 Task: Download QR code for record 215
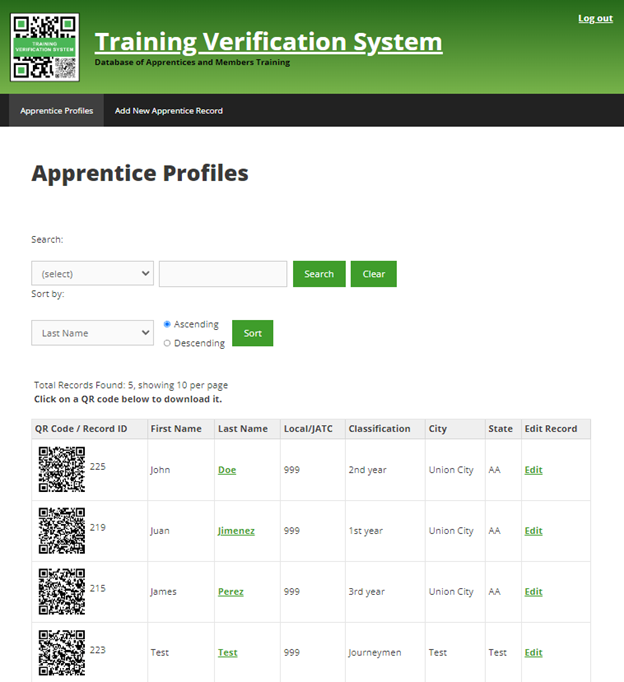point(61,591)
